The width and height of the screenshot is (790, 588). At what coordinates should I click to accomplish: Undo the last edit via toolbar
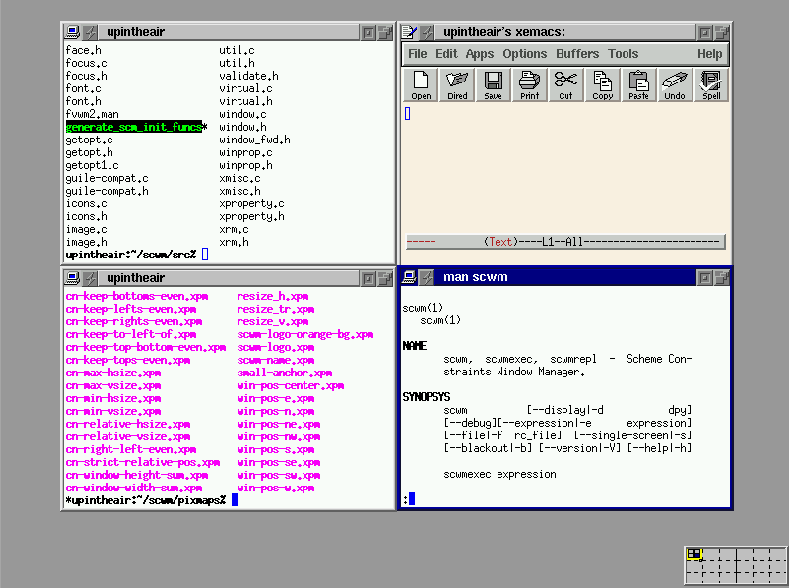(674, 84)
